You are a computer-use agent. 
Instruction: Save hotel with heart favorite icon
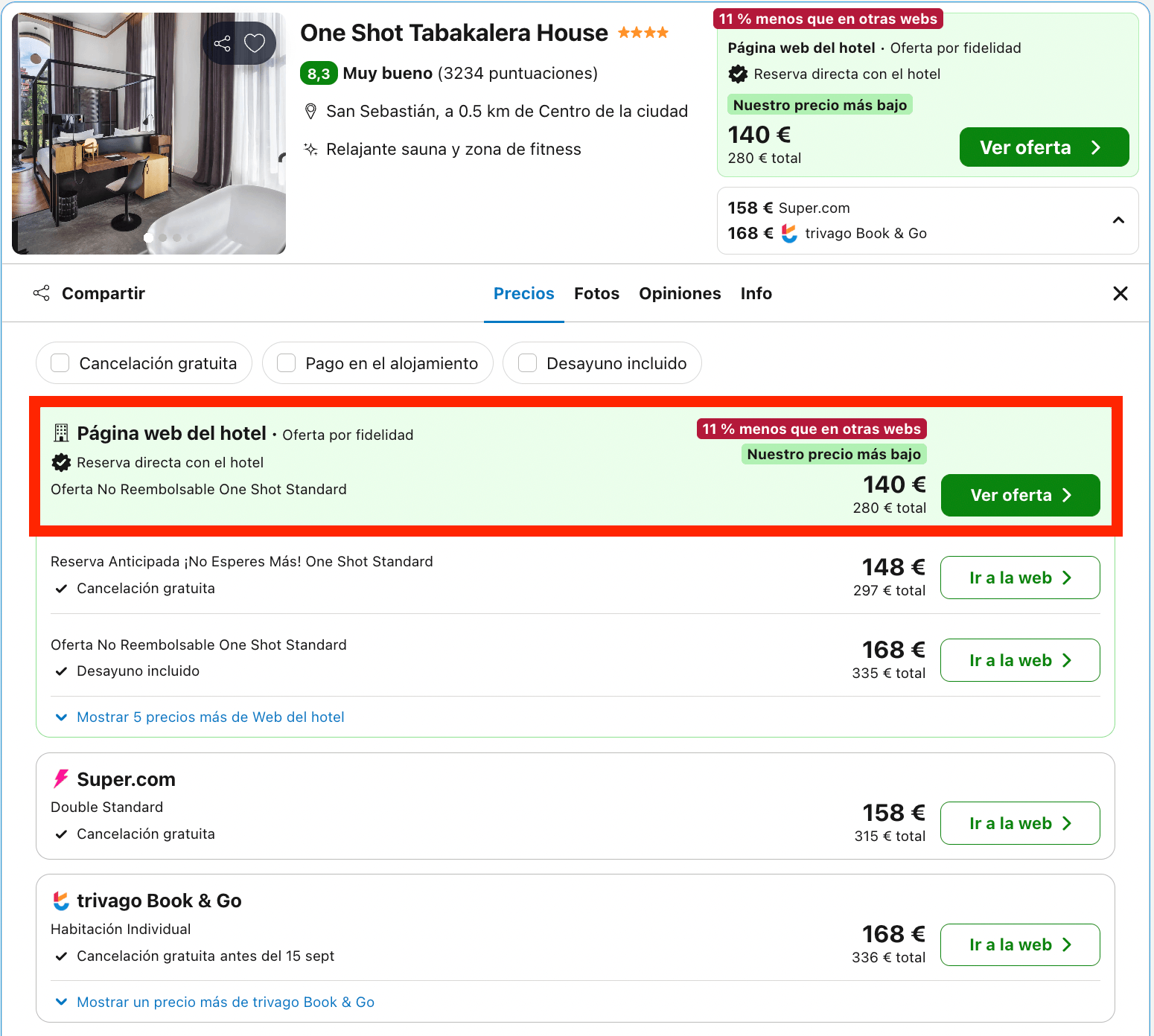click(255, 43)
